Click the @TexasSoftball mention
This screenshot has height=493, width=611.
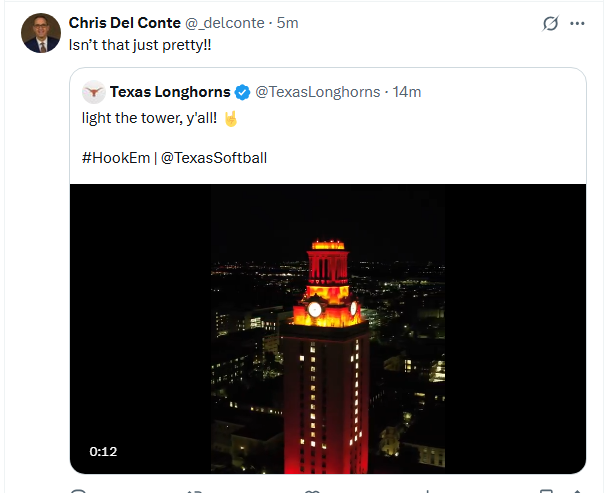pyautogui.click(x=214, y=158)
